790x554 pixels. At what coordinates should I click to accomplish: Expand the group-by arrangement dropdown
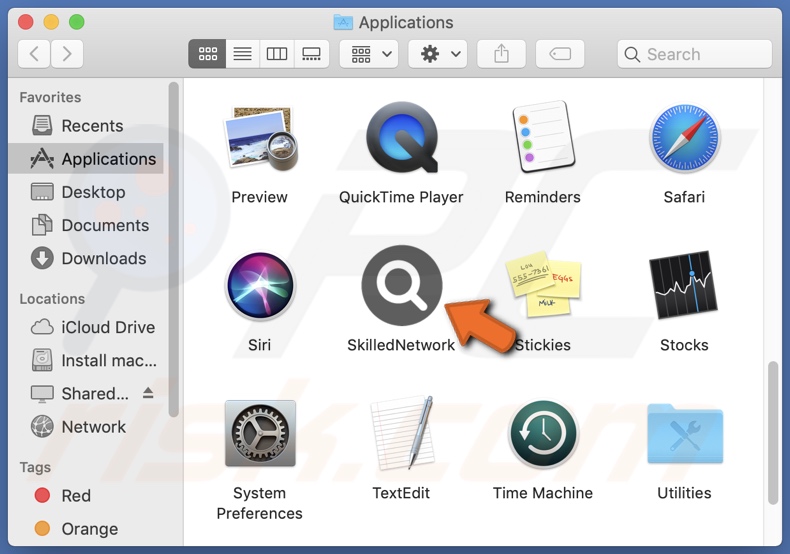(x=369, y=54)
